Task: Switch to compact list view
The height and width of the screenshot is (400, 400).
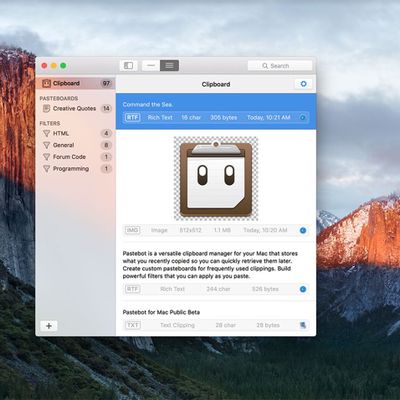Action: (x=151, y=66)
